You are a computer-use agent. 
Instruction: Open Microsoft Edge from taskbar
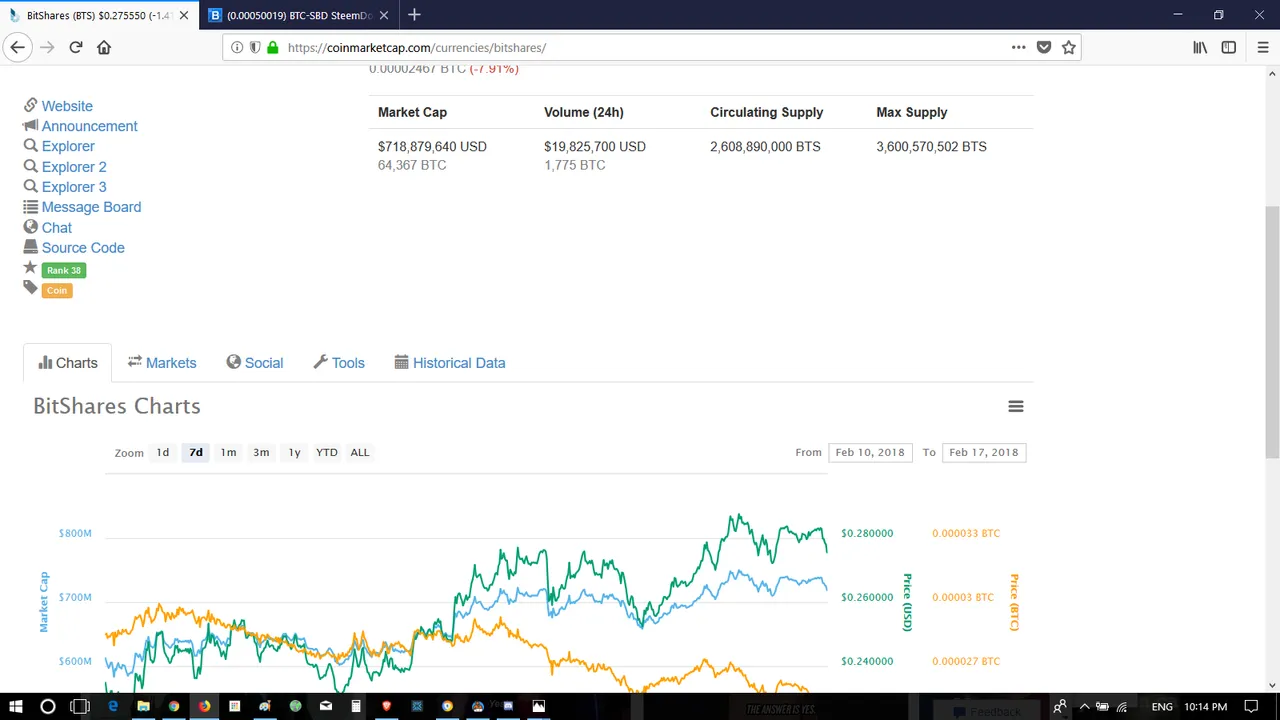point(113,707)
